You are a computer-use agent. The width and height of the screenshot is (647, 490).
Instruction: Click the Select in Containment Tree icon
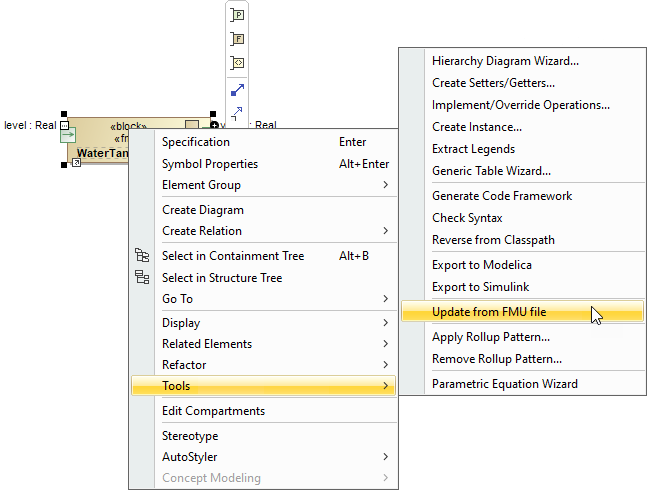(141, 256)
